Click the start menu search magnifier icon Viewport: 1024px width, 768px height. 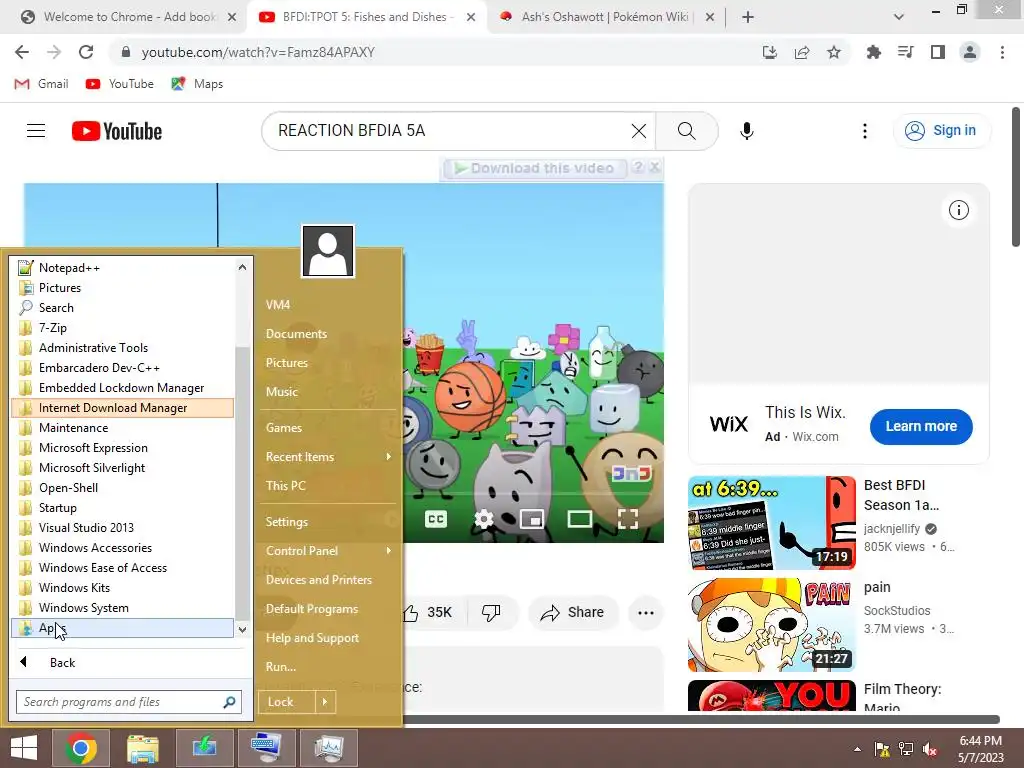(229, 702)
